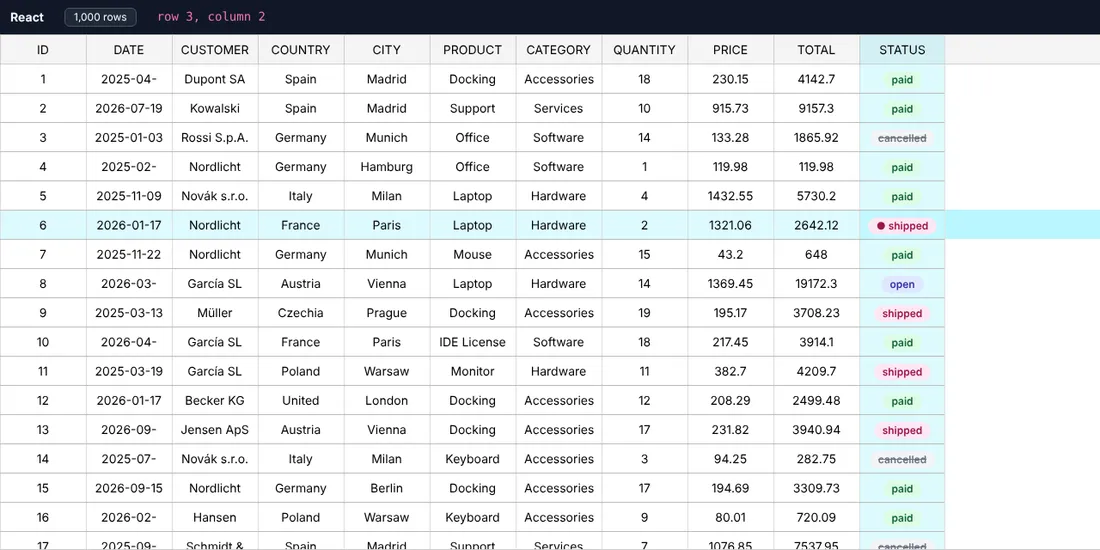This screenshot has height=550, width=1100.
Task: Click the 2026-07-19 date cell
Action: pos(129,109)
